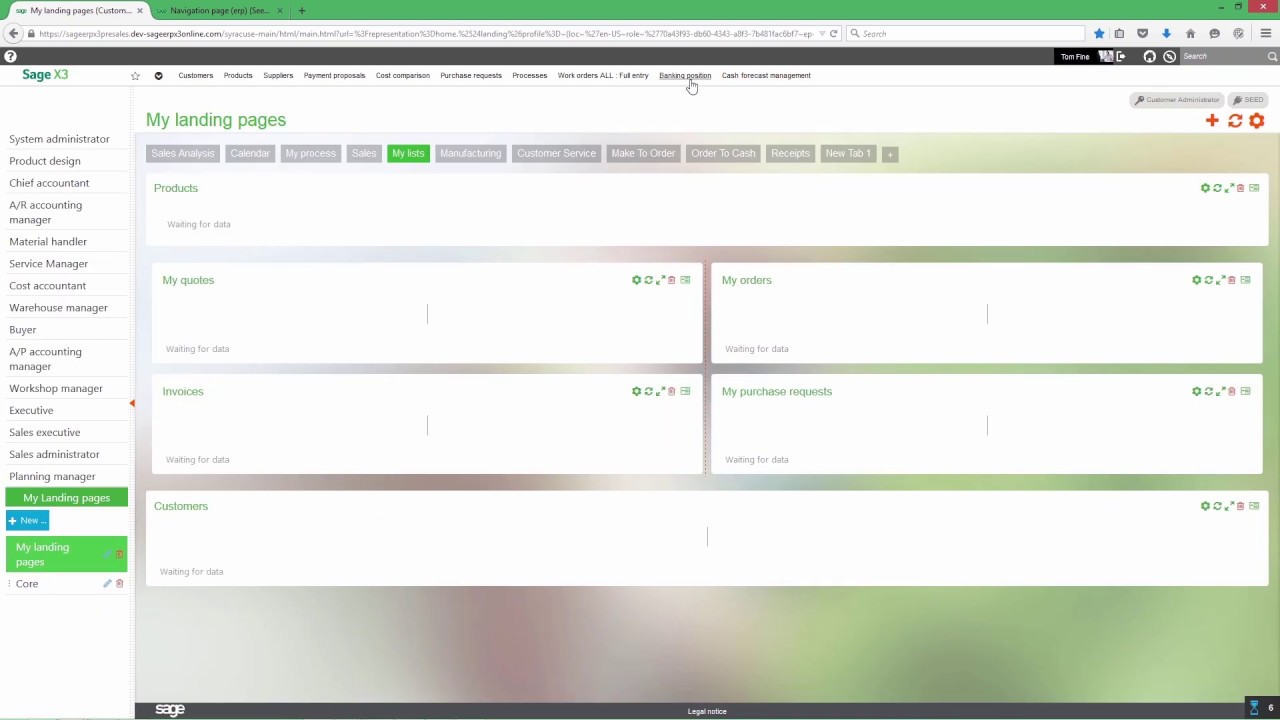Delete the Products widget
Screen dimensions: 1280x720
1240,188
